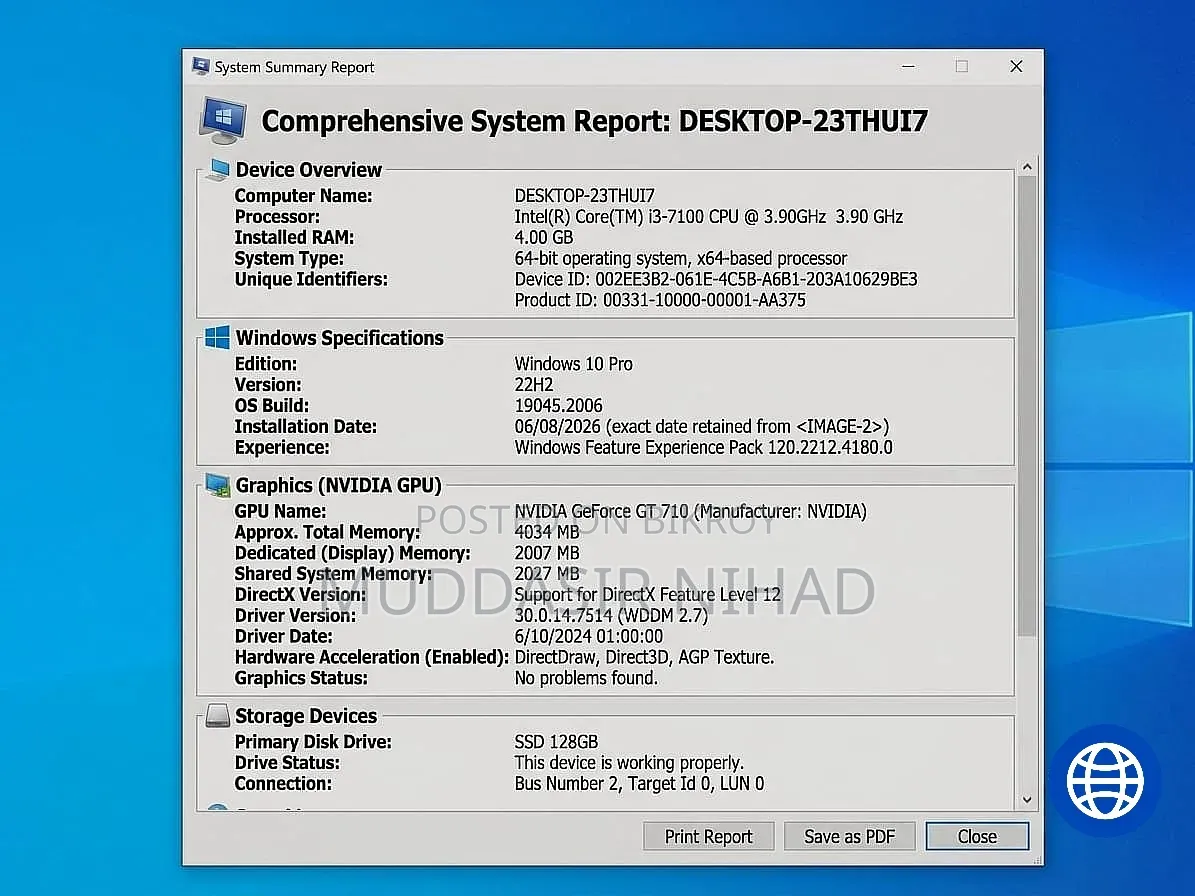
Task: Click driver version 30.0.14.7514 value
Action: click(611, 616)
